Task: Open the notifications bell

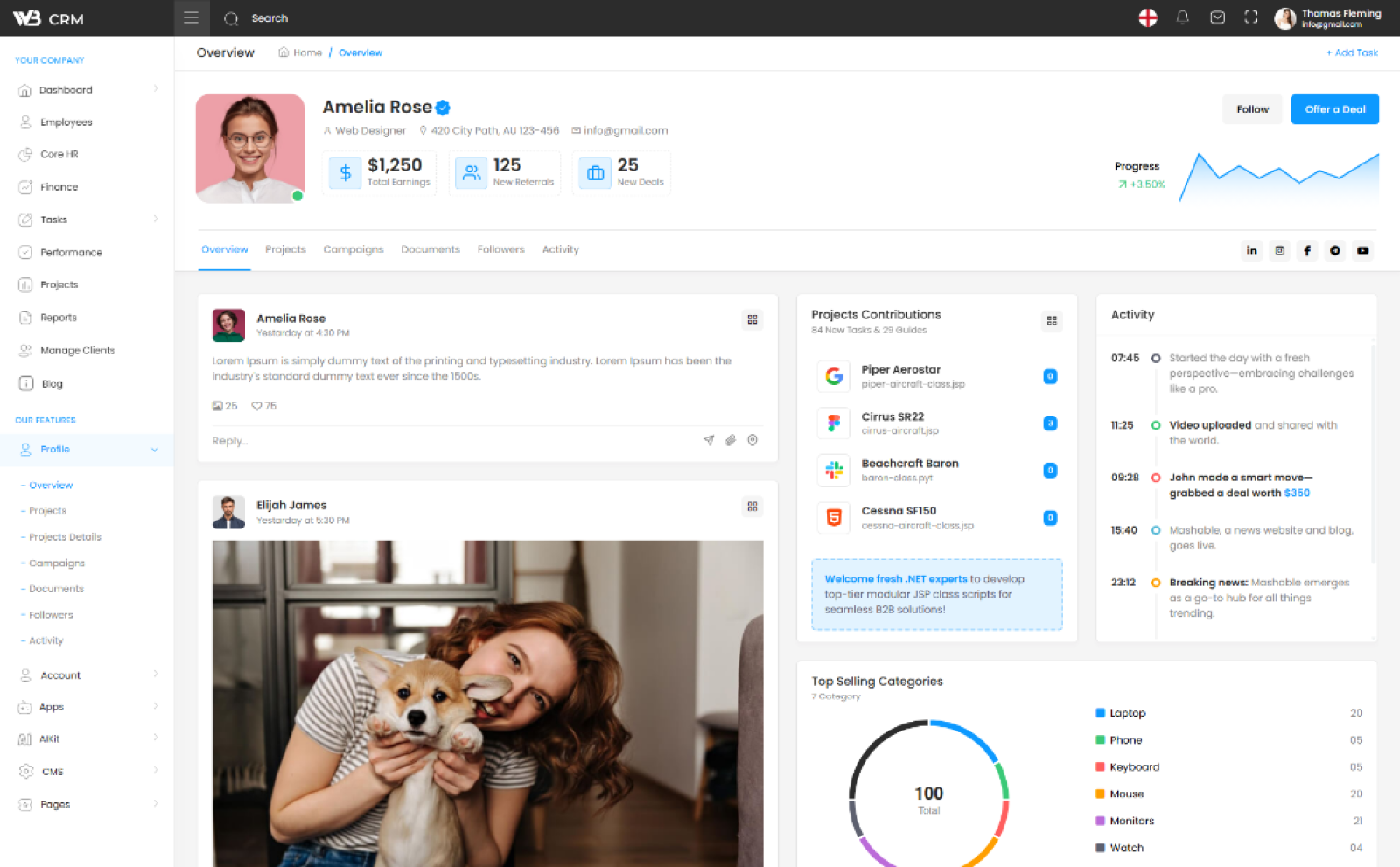Action: 1182,17
